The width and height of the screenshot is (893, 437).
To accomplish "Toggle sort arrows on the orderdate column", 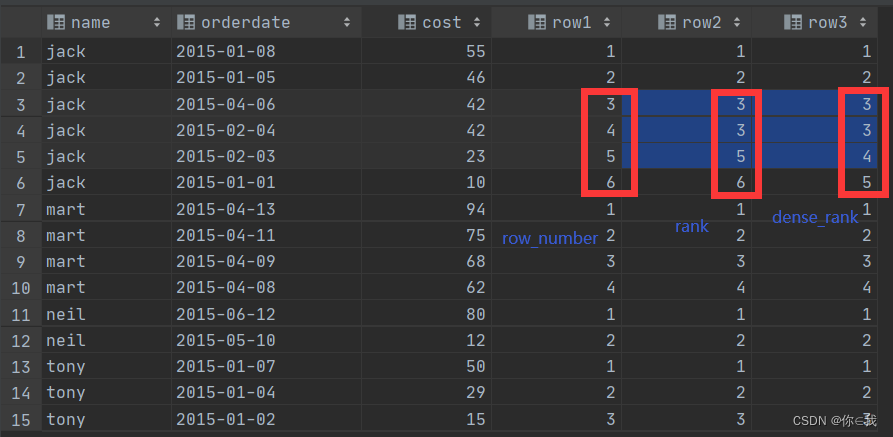I will click(x=347, y=22).
